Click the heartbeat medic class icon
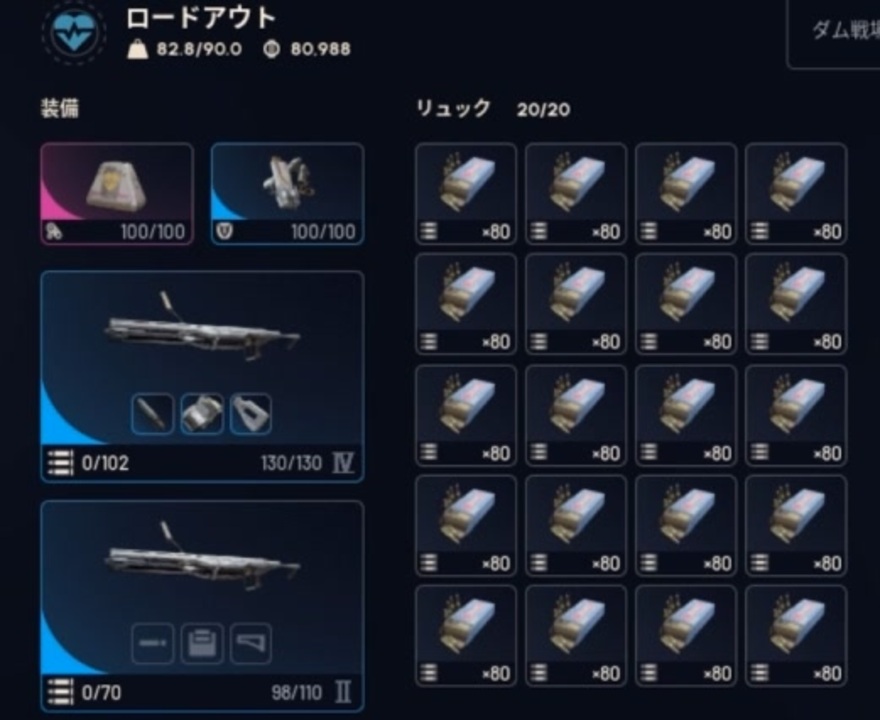Screen dimensions: 880x720 [x=75, y=33]
